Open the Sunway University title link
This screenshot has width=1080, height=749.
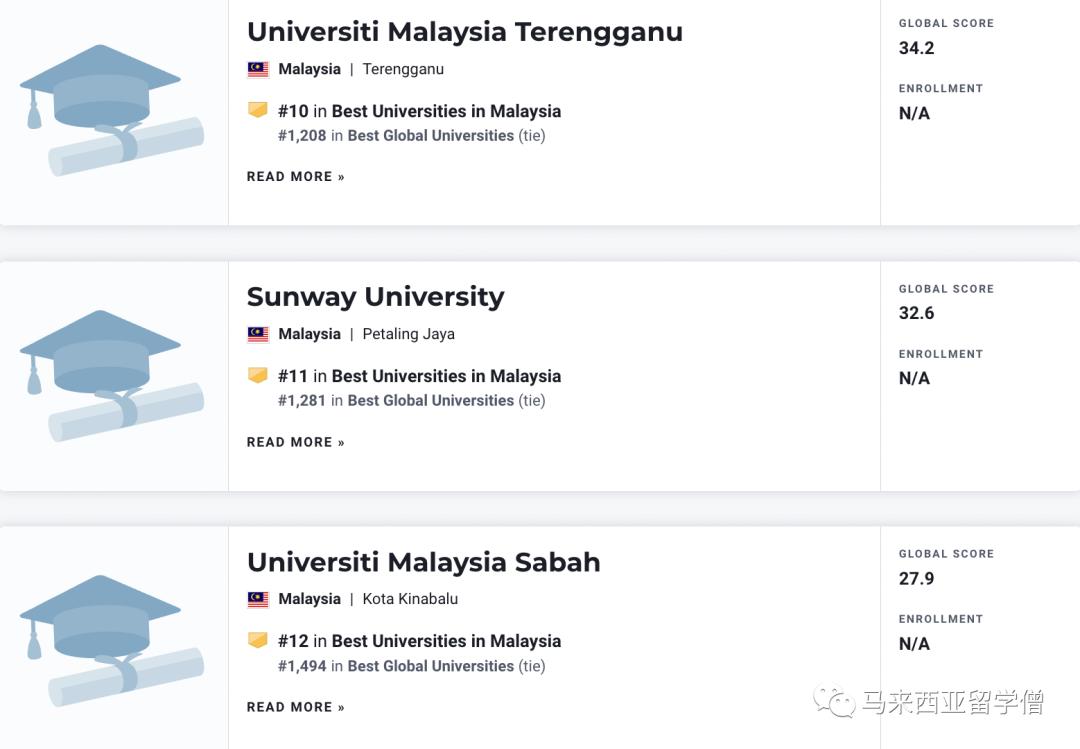click(375, 297)
